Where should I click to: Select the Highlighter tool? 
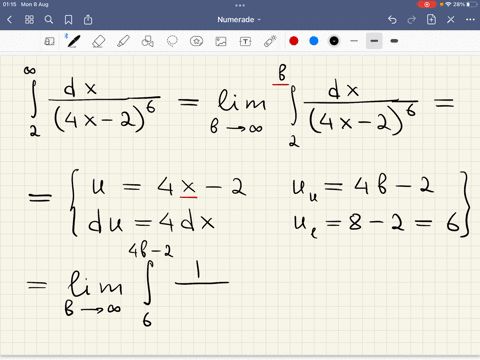coord(123,41)
